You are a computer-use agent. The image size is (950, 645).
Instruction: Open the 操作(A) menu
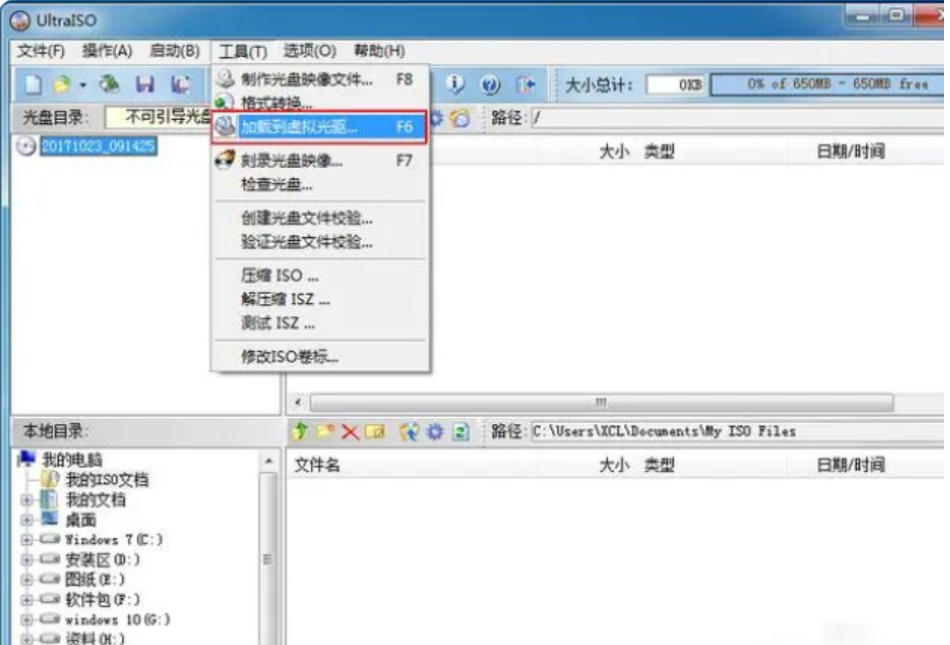tap(107, 51)
